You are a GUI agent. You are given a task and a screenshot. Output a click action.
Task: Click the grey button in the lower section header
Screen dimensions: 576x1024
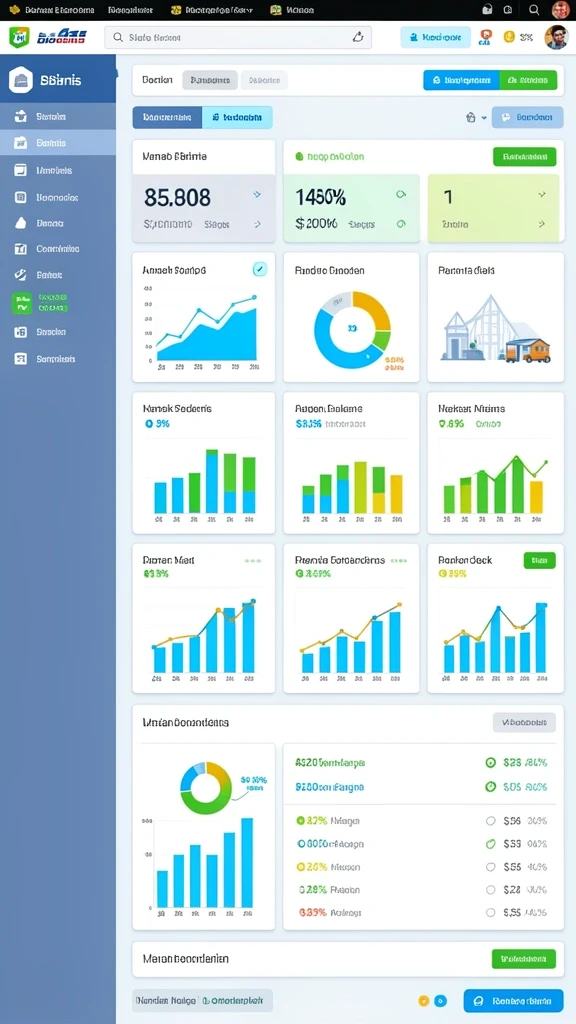524,722
